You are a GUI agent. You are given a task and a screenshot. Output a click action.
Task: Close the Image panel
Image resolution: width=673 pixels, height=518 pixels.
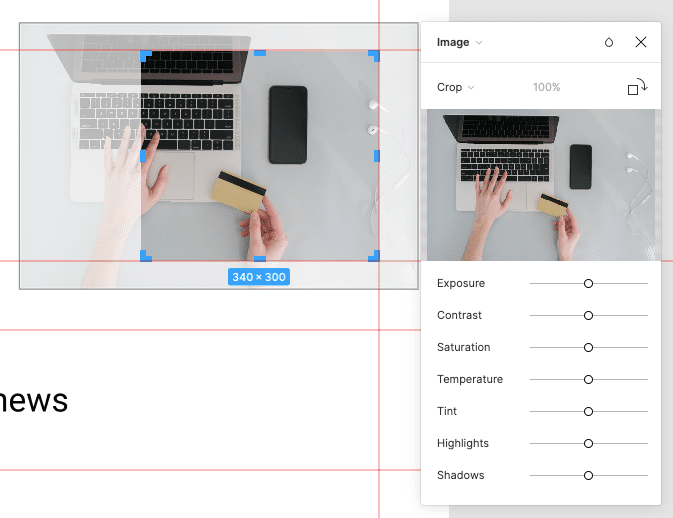point(641,42)
